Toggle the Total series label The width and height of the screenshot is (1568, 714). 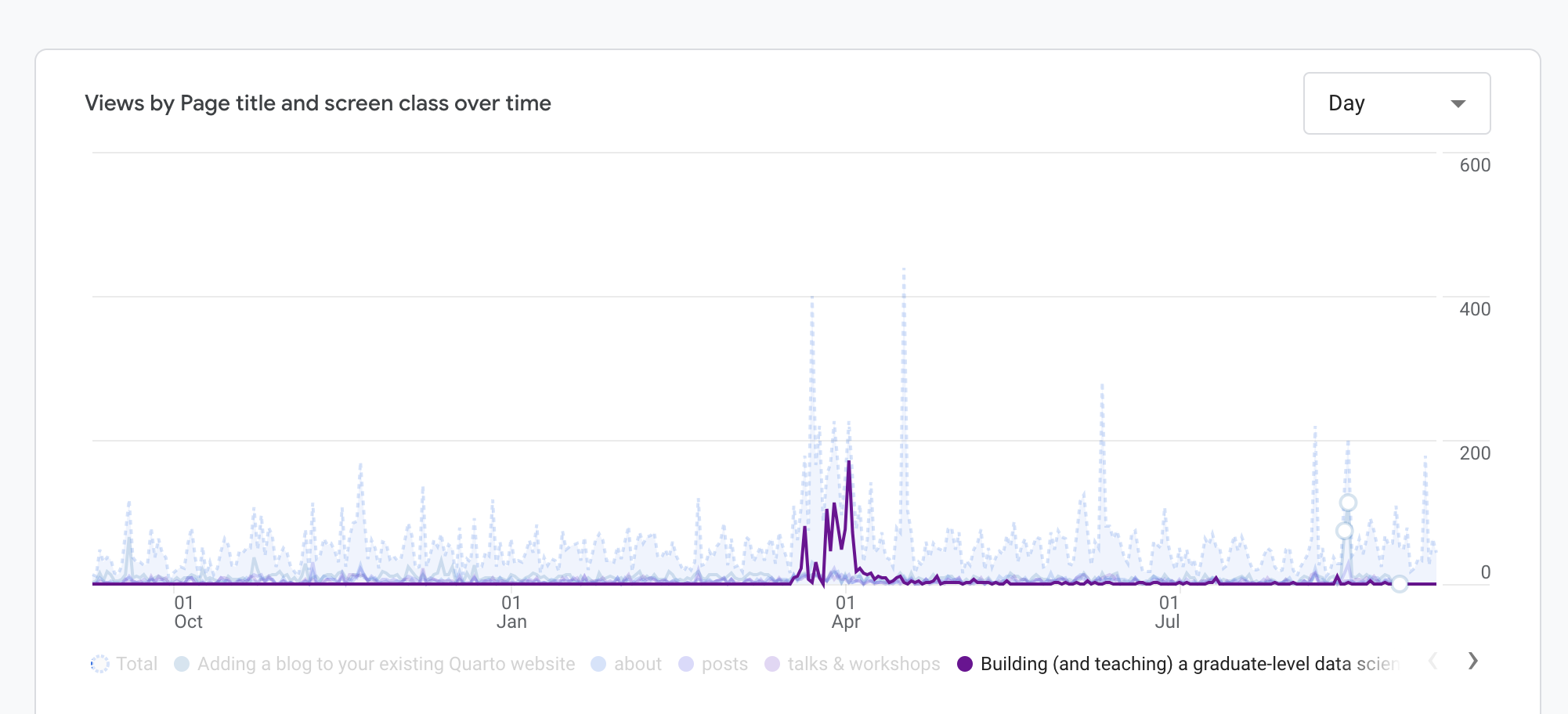[x=136, y=664]
